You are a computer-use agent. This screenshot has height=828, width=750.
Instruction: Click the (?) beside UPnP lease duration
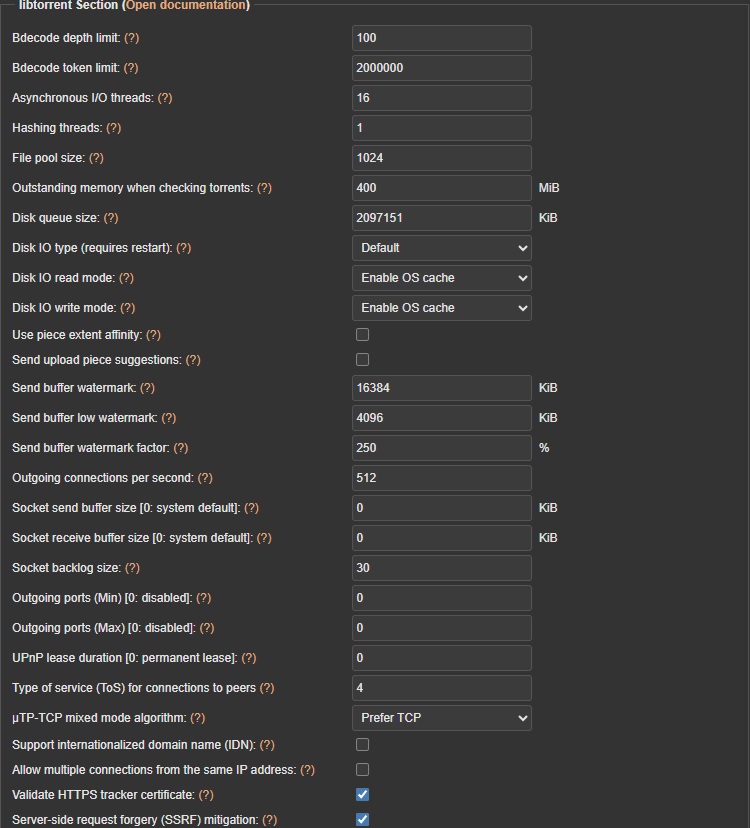click(249, 658)
